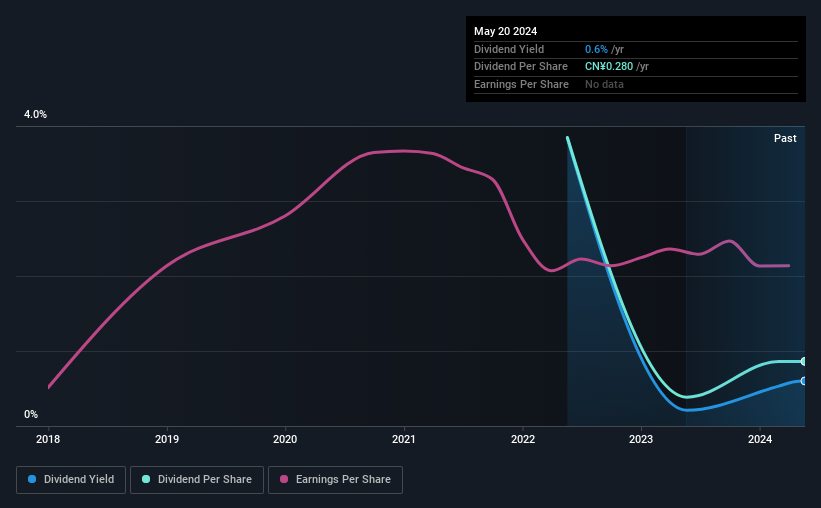Image resolution: width=821 pixels, height=508 pixels.
Task: Click the 2020 x-axis label
Action: coord(285,439)
